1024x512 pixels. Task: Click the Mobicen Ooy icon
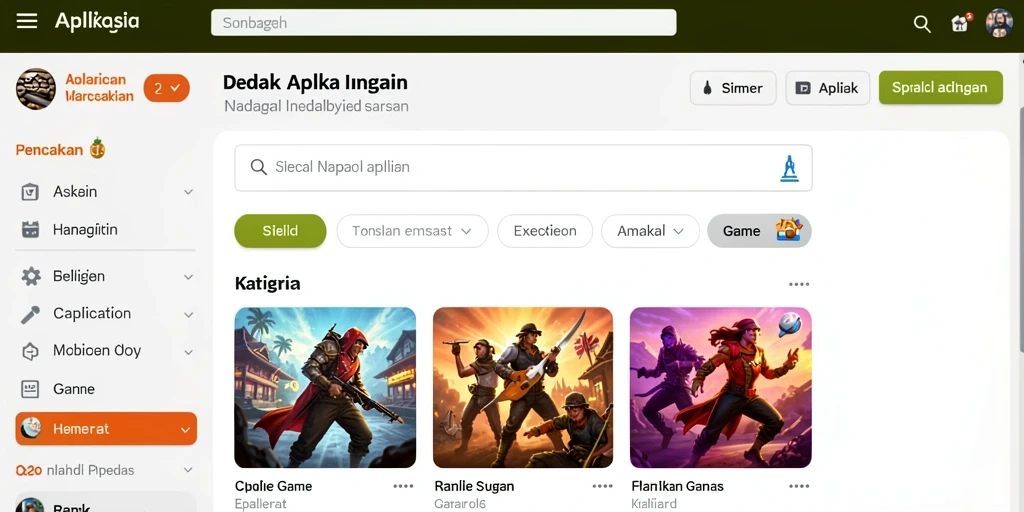pos(31,351)
